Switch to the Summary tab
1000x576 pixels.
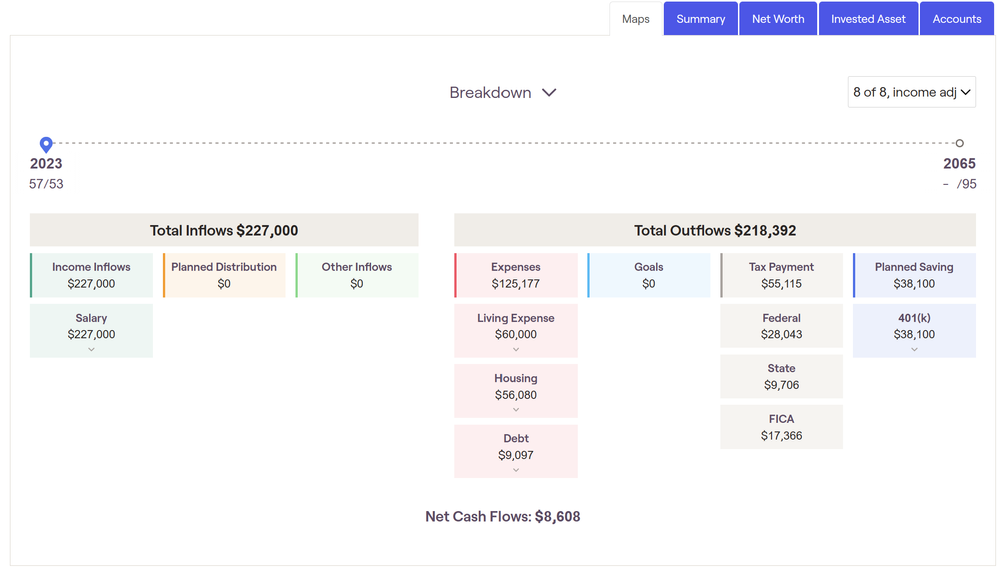click(x=700, y=18)
